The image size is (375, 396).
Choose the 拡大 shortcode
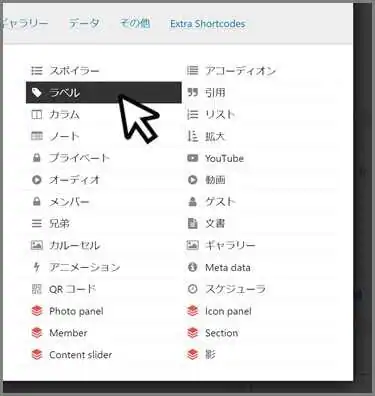click(260, 136)
